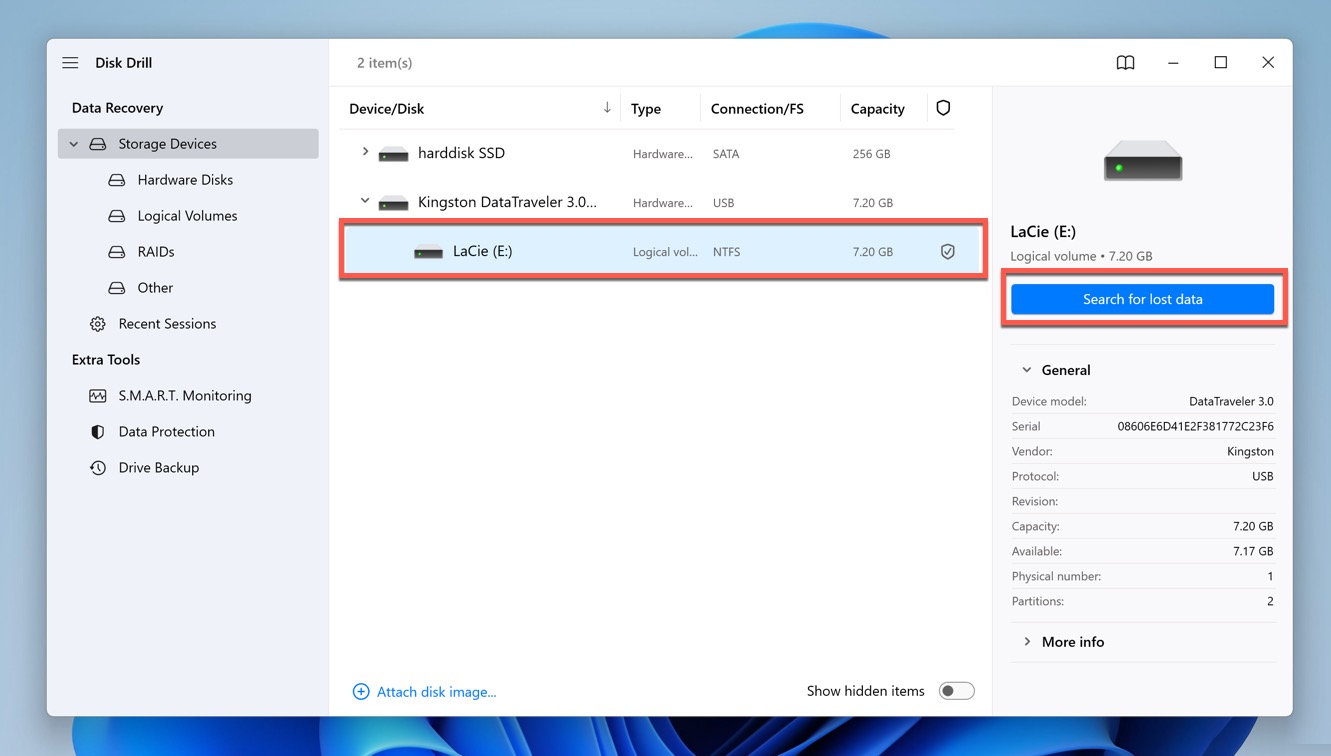The width and height of the screenshot is (1331, 756).
Task: Click the plus icon beside Attach disk image
Action: (361, 692)
